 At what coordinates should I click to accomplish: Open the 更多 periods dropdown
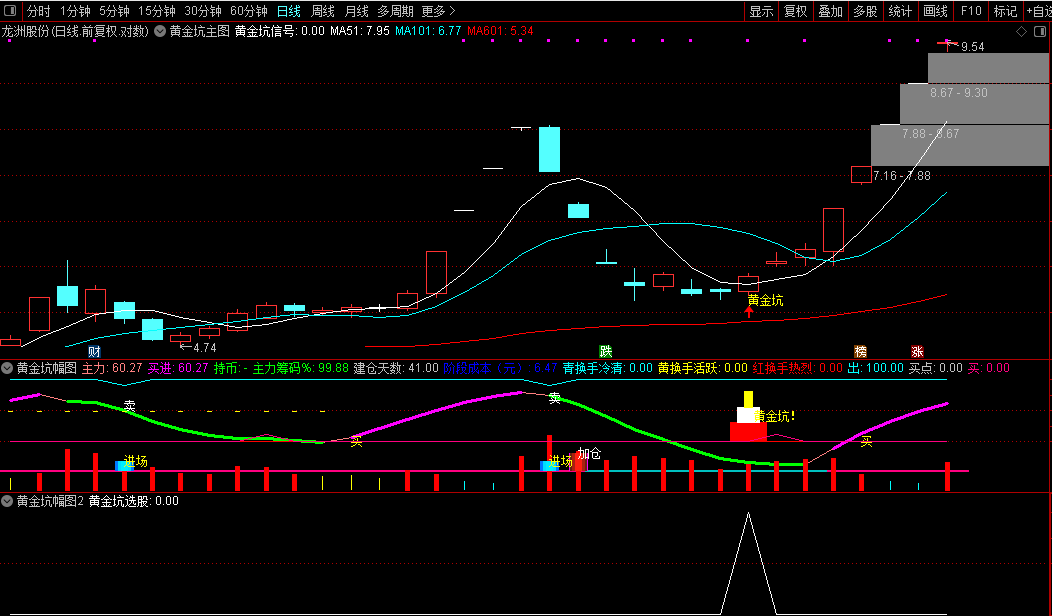coord(439,11)
